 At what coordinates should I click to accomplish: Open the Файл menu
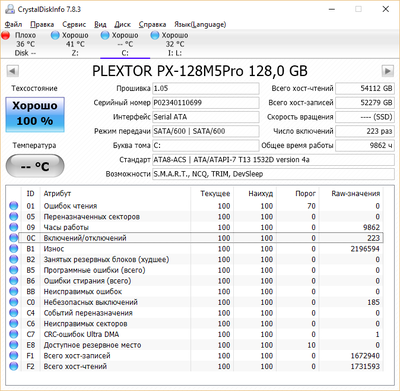coord(13,24)
